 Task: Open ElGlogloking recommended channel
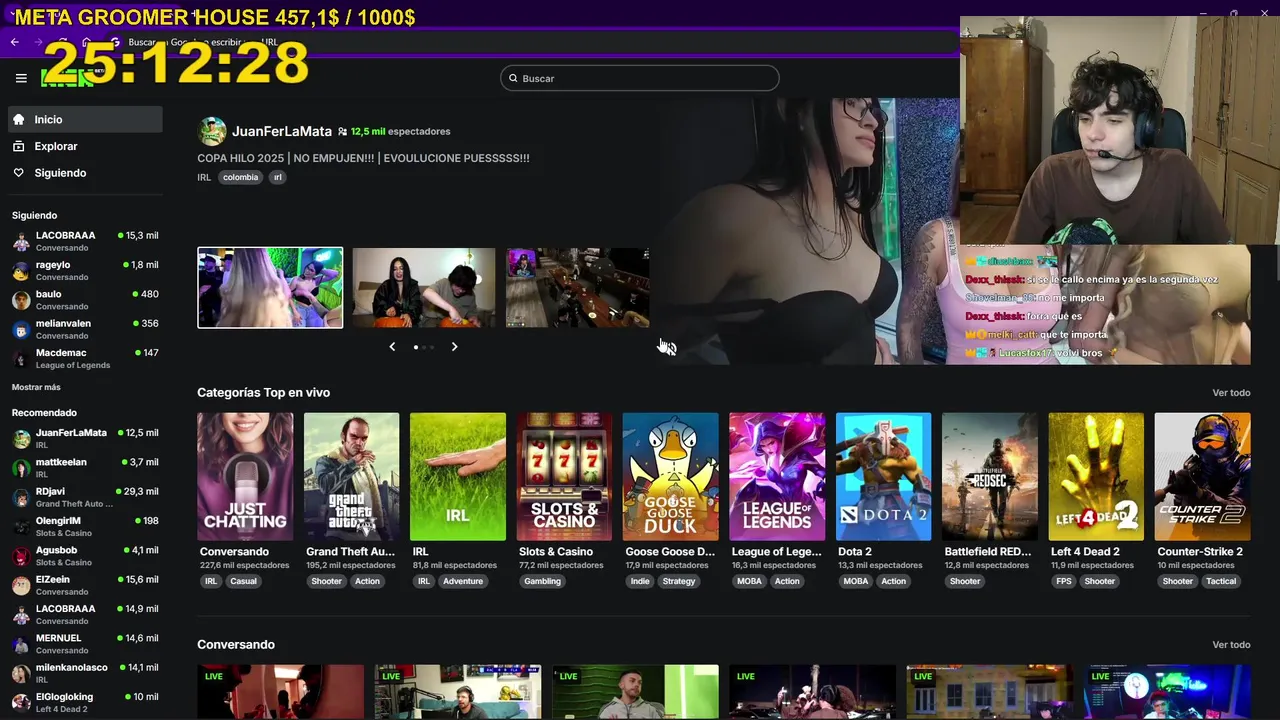pyautogui.click(x=85, y=702)
